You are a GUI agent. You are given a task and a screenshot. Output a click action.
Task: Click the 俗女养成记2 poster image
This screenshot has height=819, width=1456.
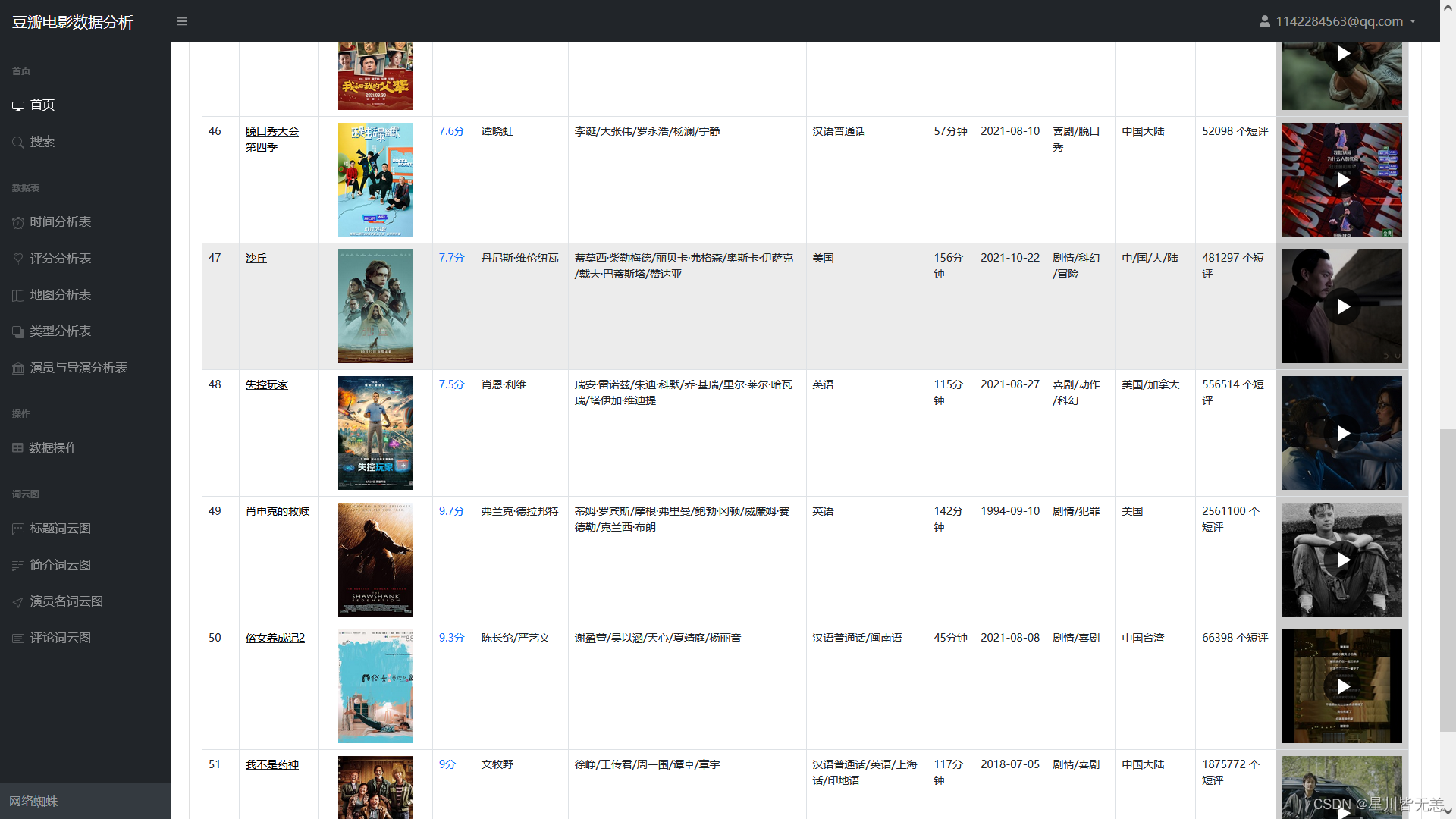click(x=375, y=686)
